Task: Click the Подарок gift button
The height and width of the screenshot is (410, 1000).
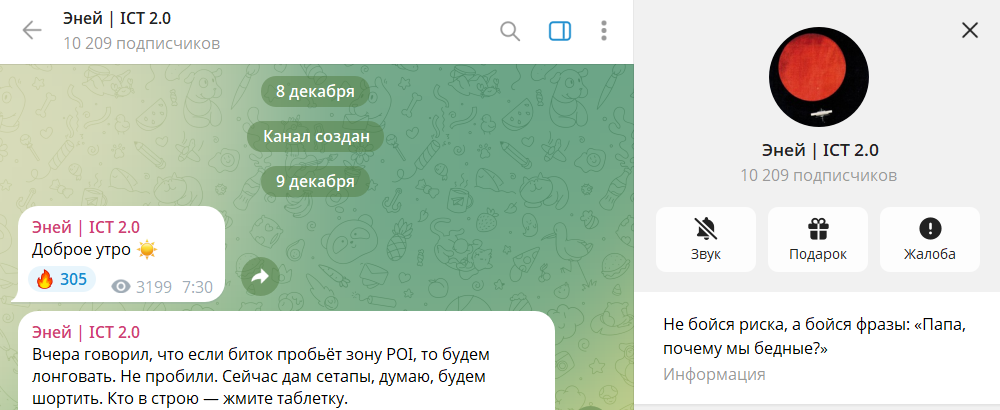Action: click(818, 239)
